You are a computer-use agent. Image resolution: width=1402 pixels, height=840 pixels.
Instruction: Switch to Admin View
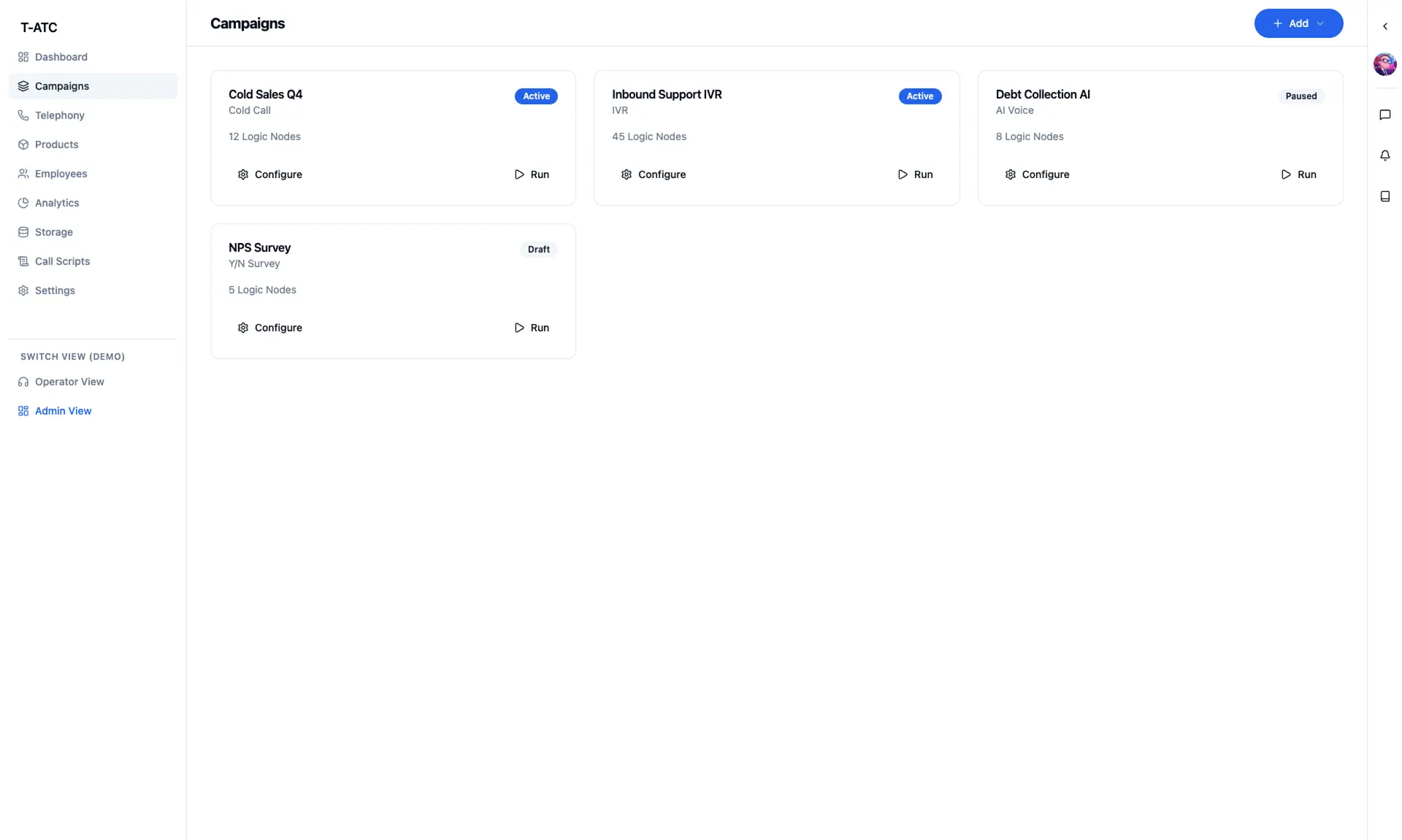(64, 410)
